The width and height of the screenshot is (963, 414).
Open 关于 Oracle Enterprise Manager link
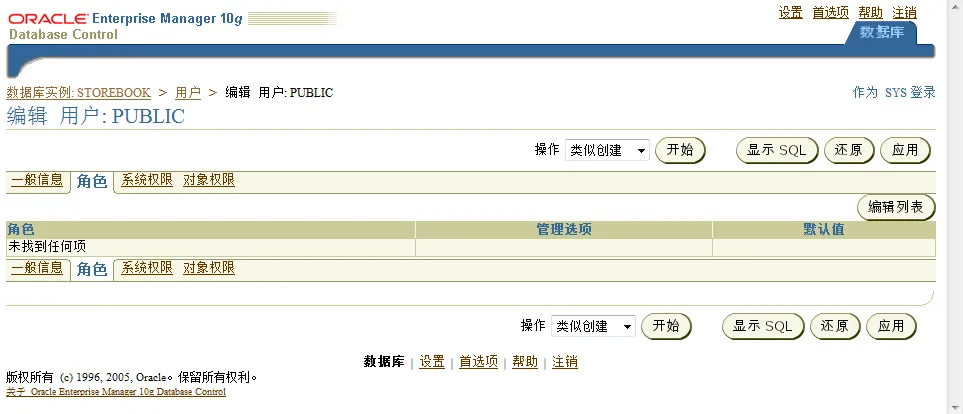pos(116,392)
